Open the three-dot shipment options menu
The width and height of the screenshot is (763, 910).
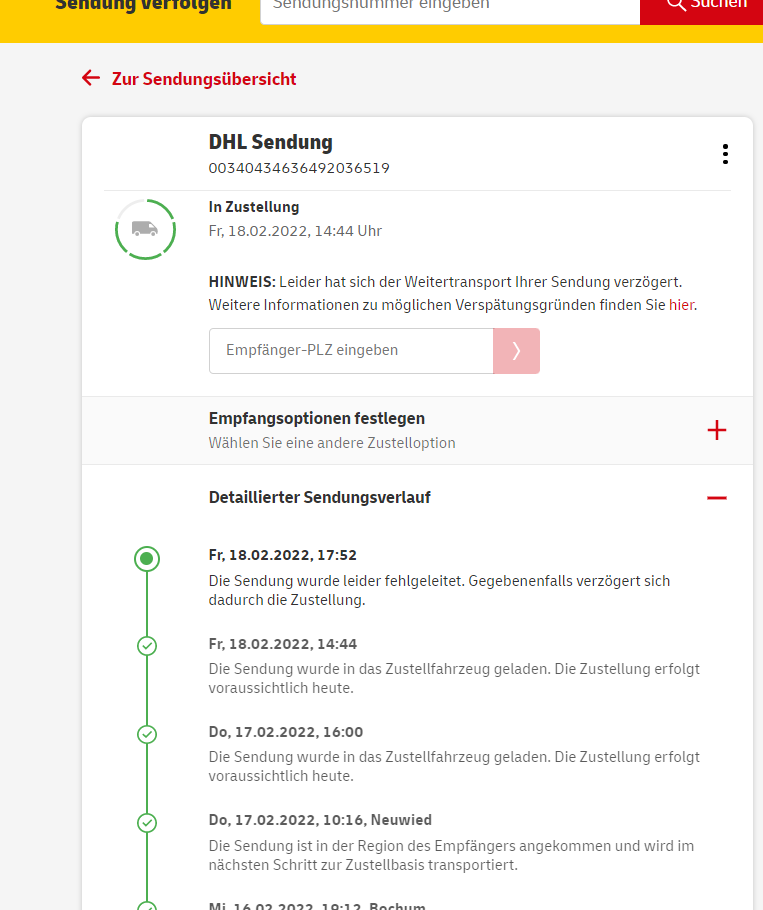pyautogui.click(x=725, y=154)
